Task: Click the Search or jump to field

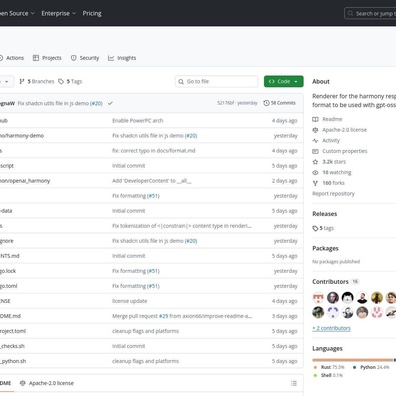Action: (371, 14)
